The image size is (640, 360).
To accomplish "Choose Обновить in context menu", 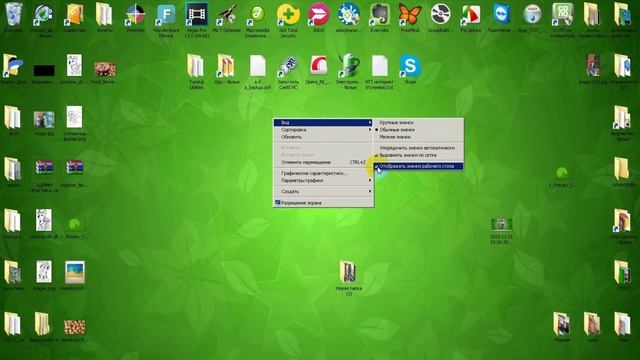I will point(323,137).
